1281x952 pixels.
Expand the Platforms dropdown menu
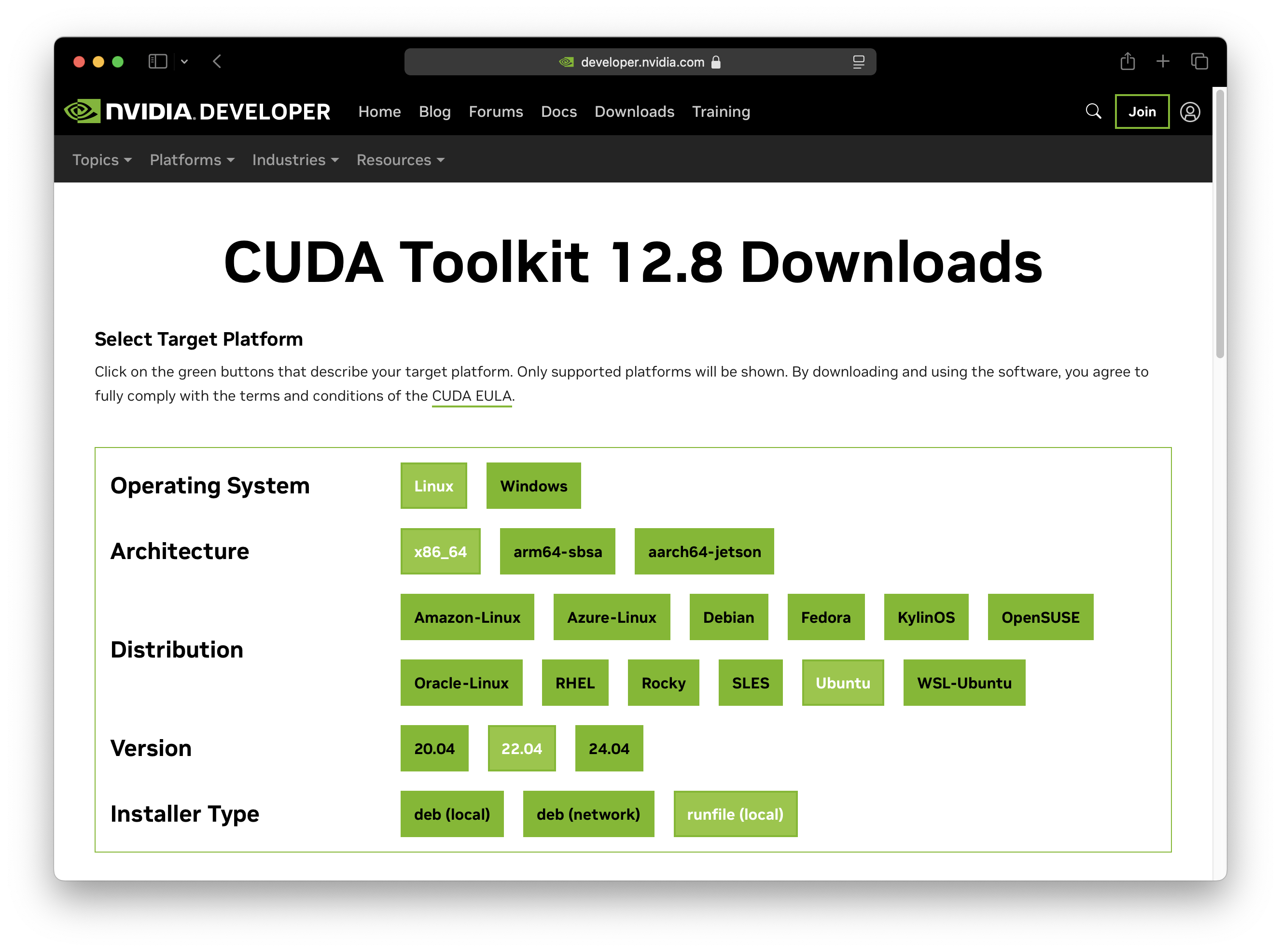192,160
